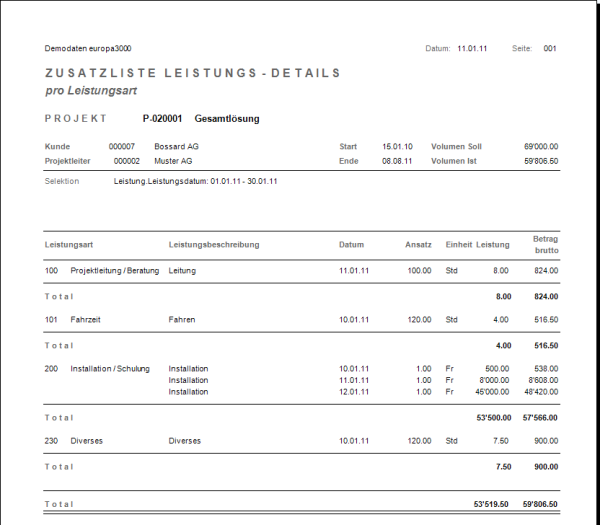Select the report date '11.01.11' beside Datum:
600x525 pixels.
(x=472, y=49)
